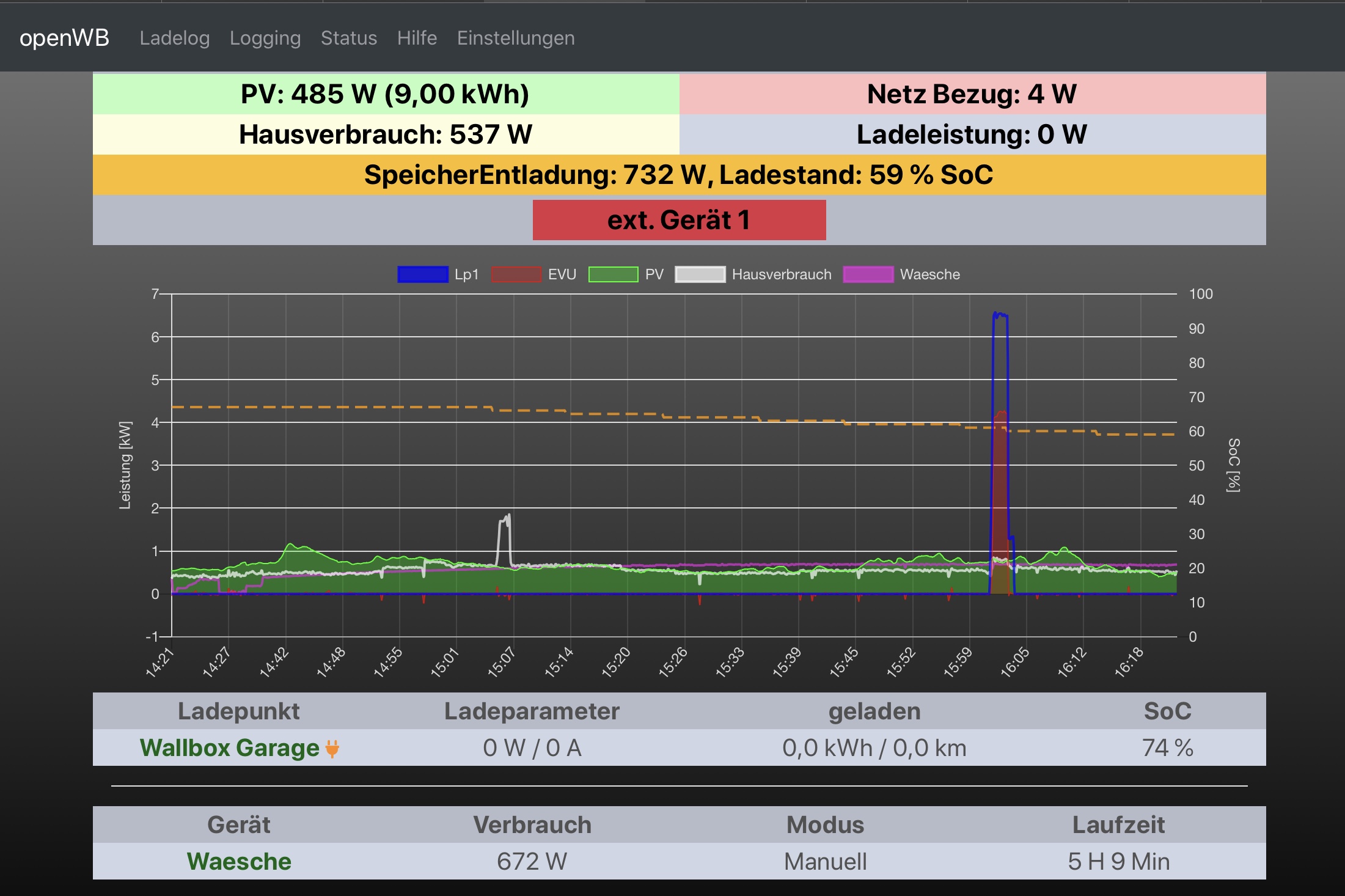Click the Netz Bezug 4 W tile
The width and height of the screenshot is (1345, 896).
[972, 94]
